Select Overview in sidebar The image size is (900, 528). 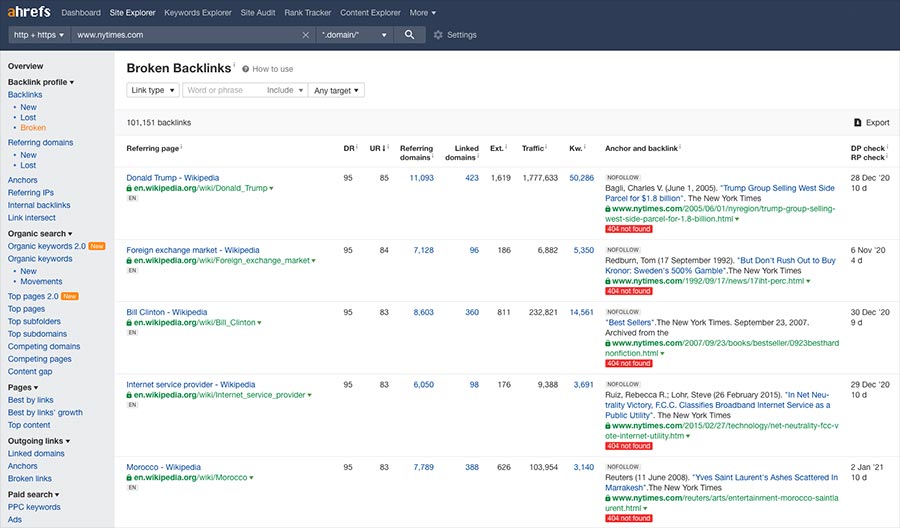25,66
